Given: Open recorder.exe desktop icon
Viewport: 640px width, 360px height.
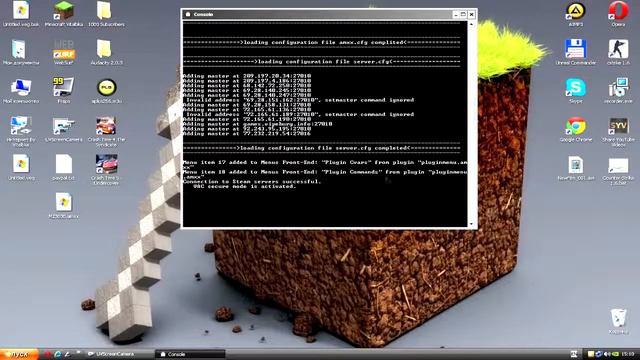Looking at the screenshot, I should 618,91.
